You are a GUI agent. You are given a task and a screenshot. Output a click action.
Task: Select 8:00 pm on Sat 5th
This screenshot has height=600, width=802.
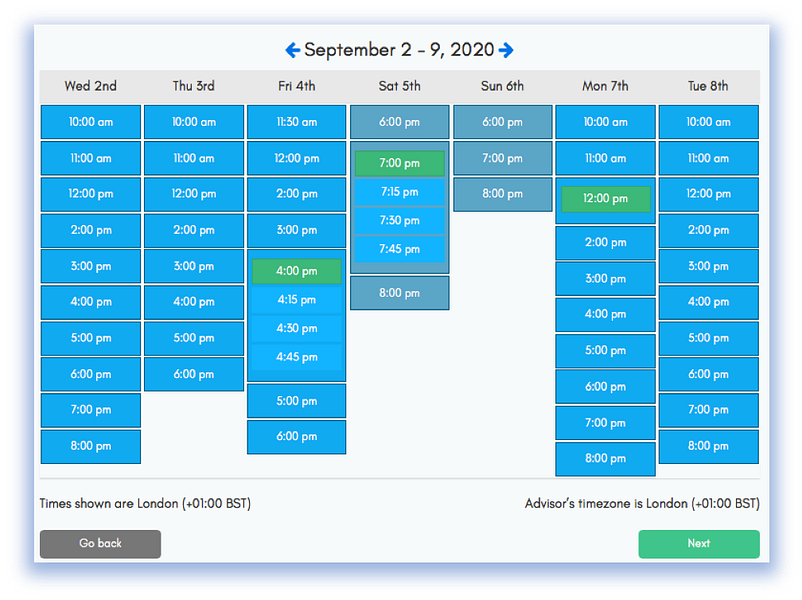[x=399, y=293]
